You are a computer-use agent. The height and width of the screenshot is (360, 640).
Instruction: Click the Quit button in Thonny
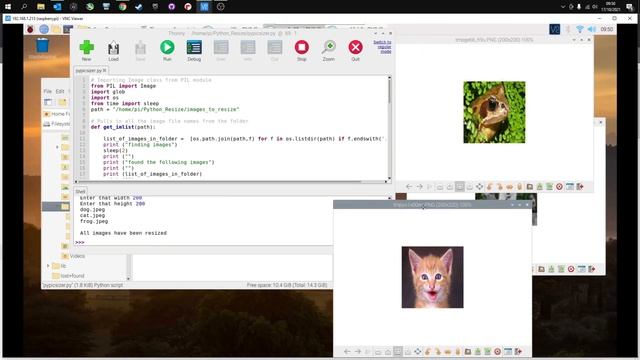356,51
